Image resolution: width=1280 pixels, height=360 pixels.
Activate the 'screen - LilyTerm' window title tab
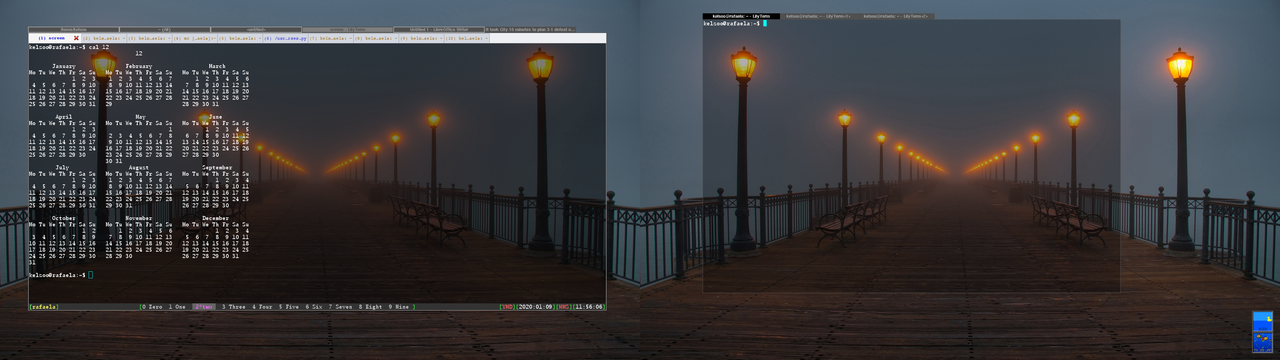347,29
